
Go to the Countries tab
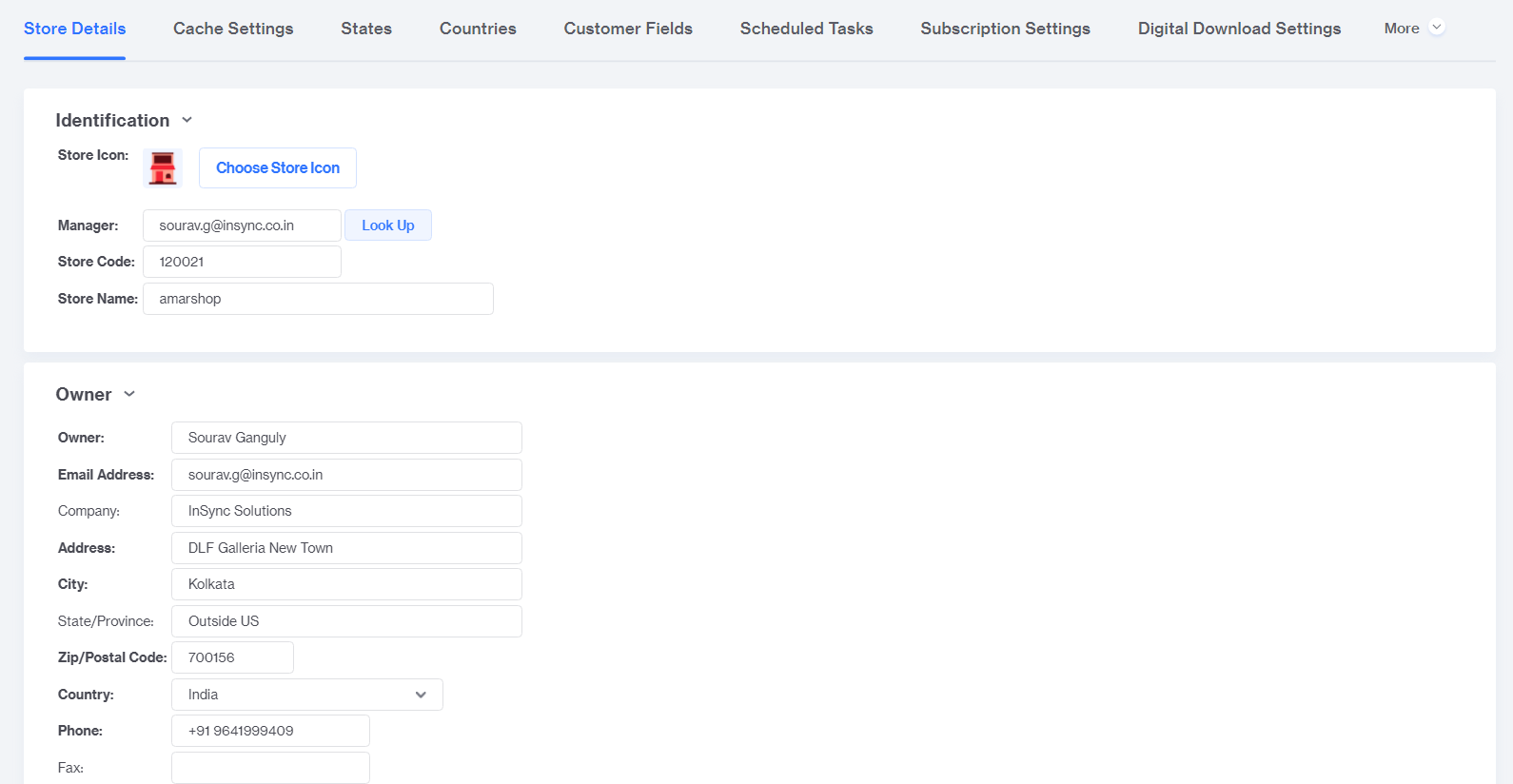pos(478,29)
